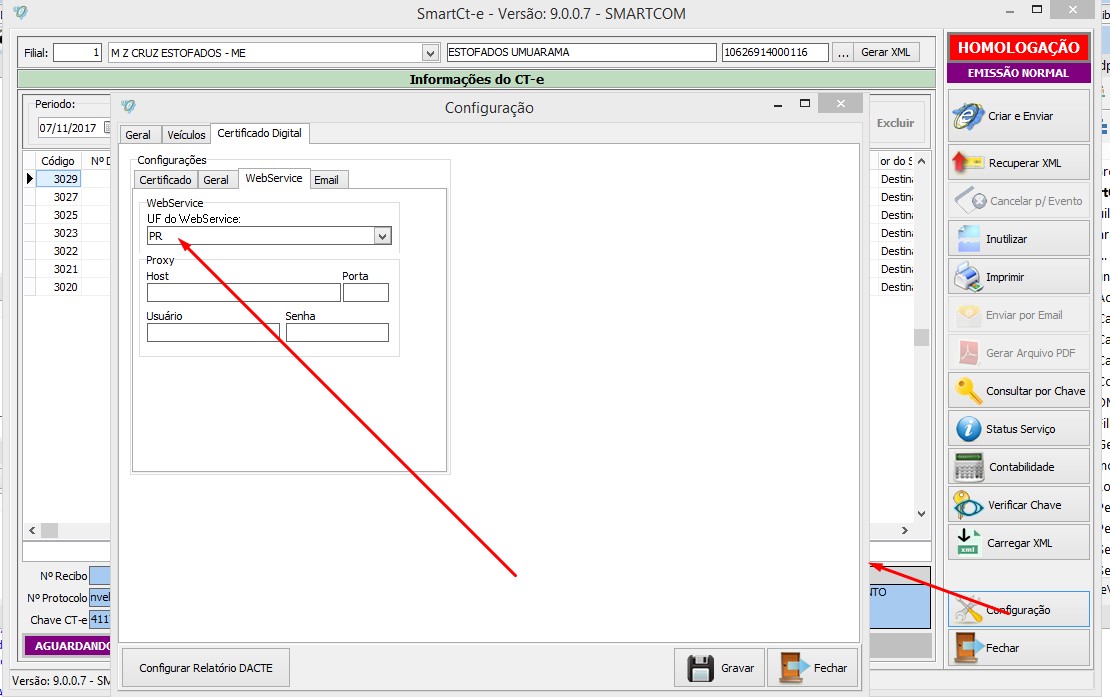
Task: Open the Certificado sub-tab
Action: click(165, 180)
